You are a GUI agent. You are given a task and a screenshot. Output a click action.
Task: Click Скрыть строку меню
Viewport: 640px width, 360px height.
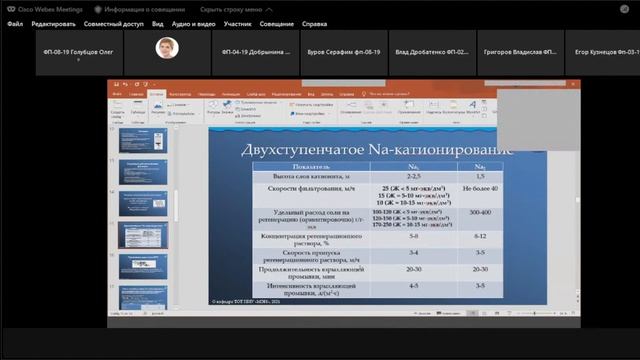point(231,9)
